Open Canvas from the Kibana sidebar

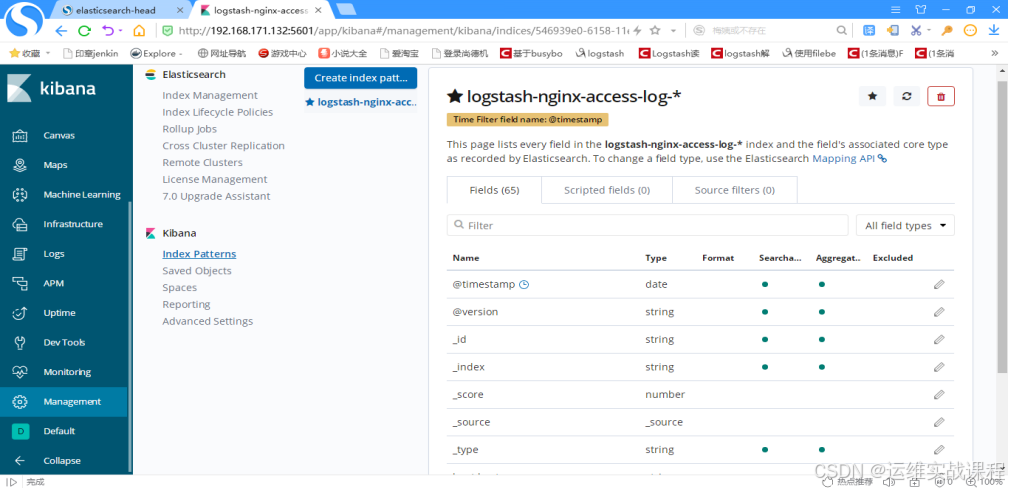coord(59,136)
